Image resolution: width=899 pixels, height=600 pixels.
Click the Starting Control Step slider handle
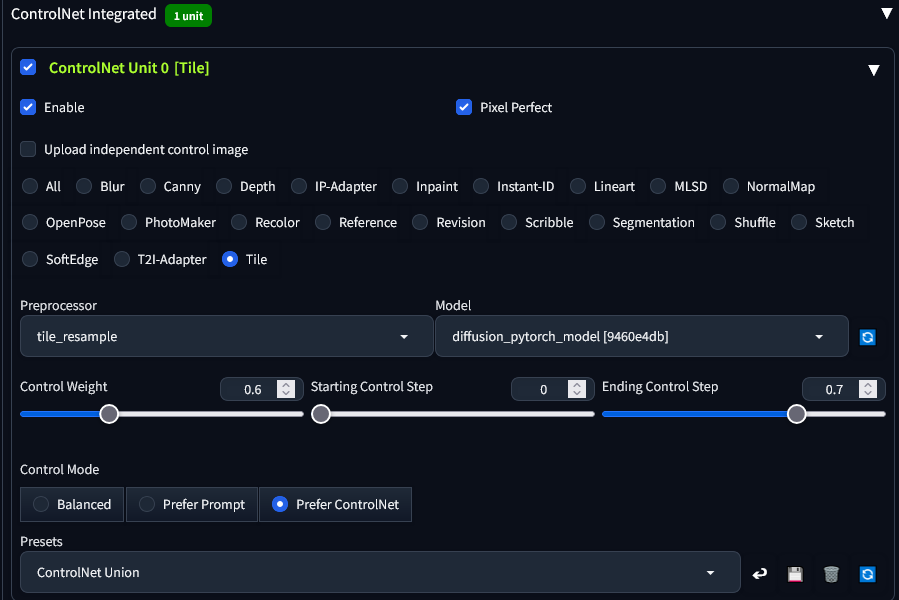[321, 414]
